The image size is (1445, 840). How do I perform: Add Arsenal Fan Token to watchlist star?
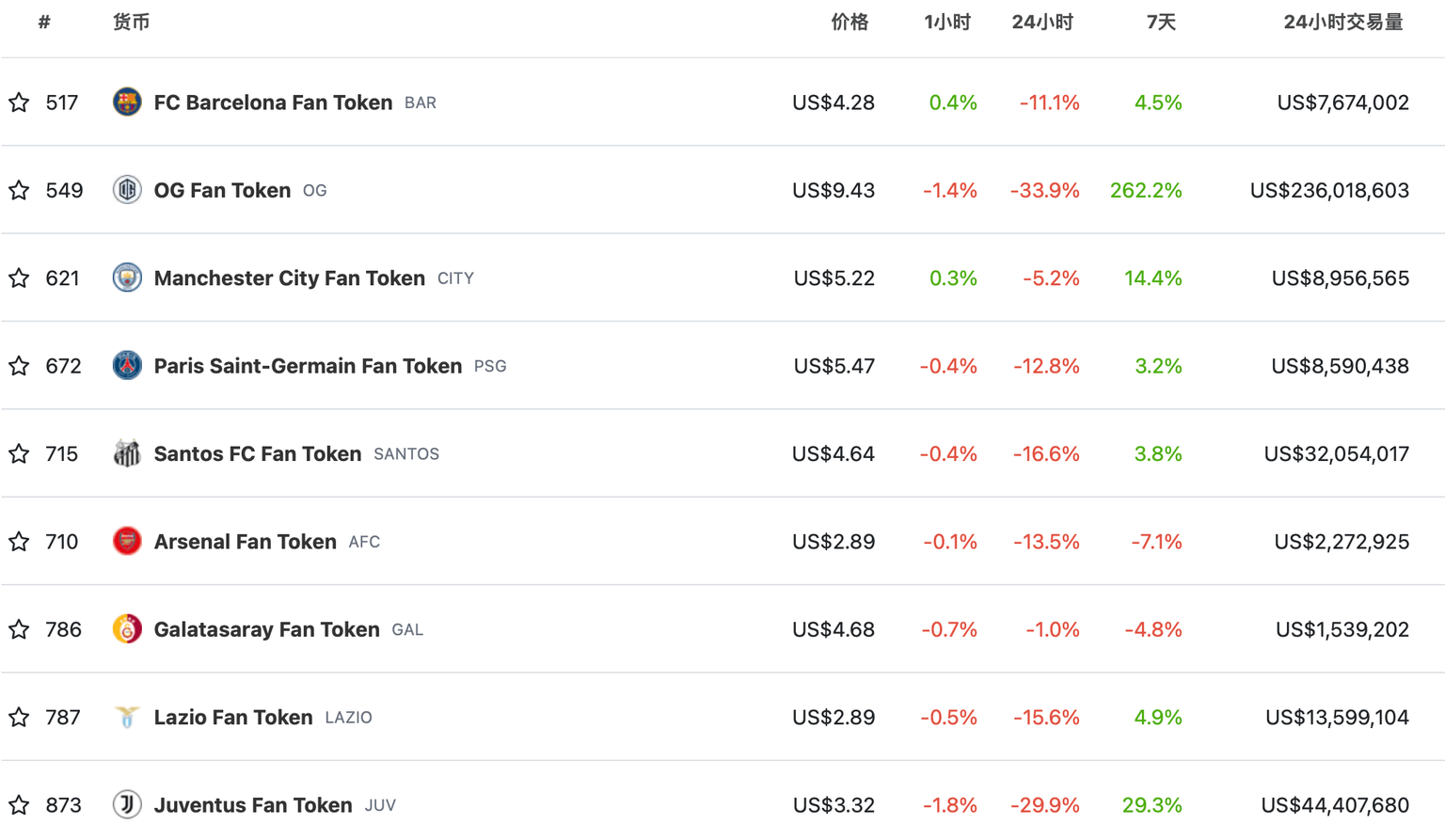point(19,542)
